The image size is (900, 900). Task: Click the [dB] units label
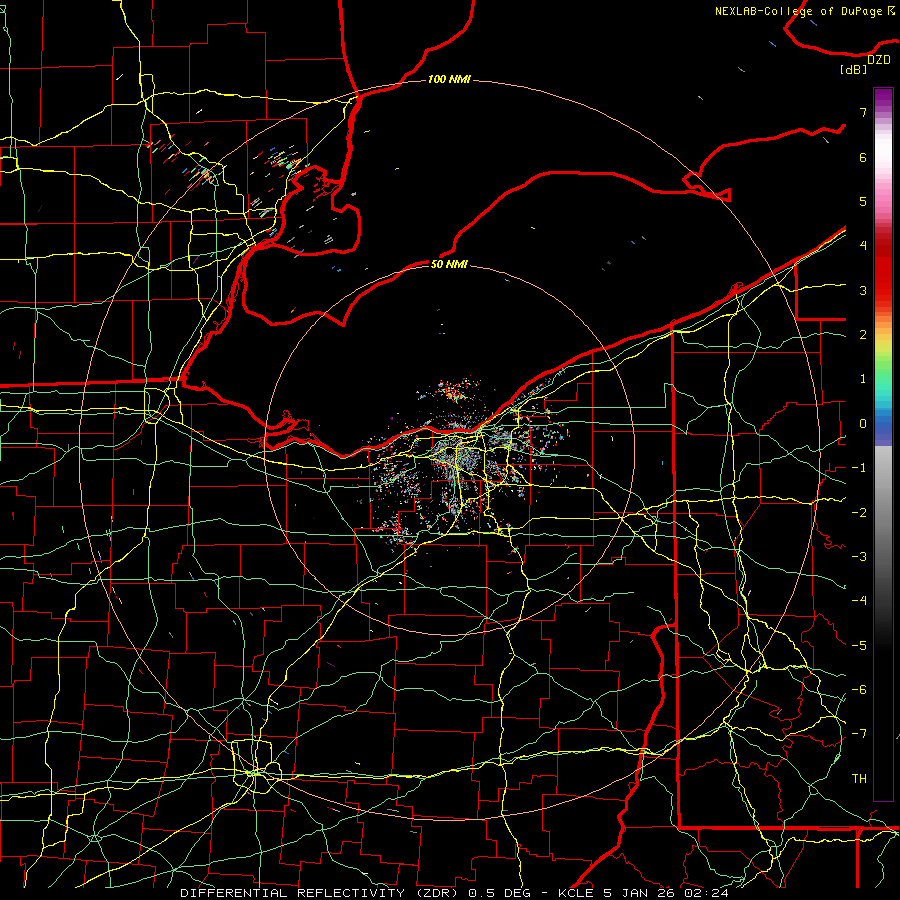(854, 70)
